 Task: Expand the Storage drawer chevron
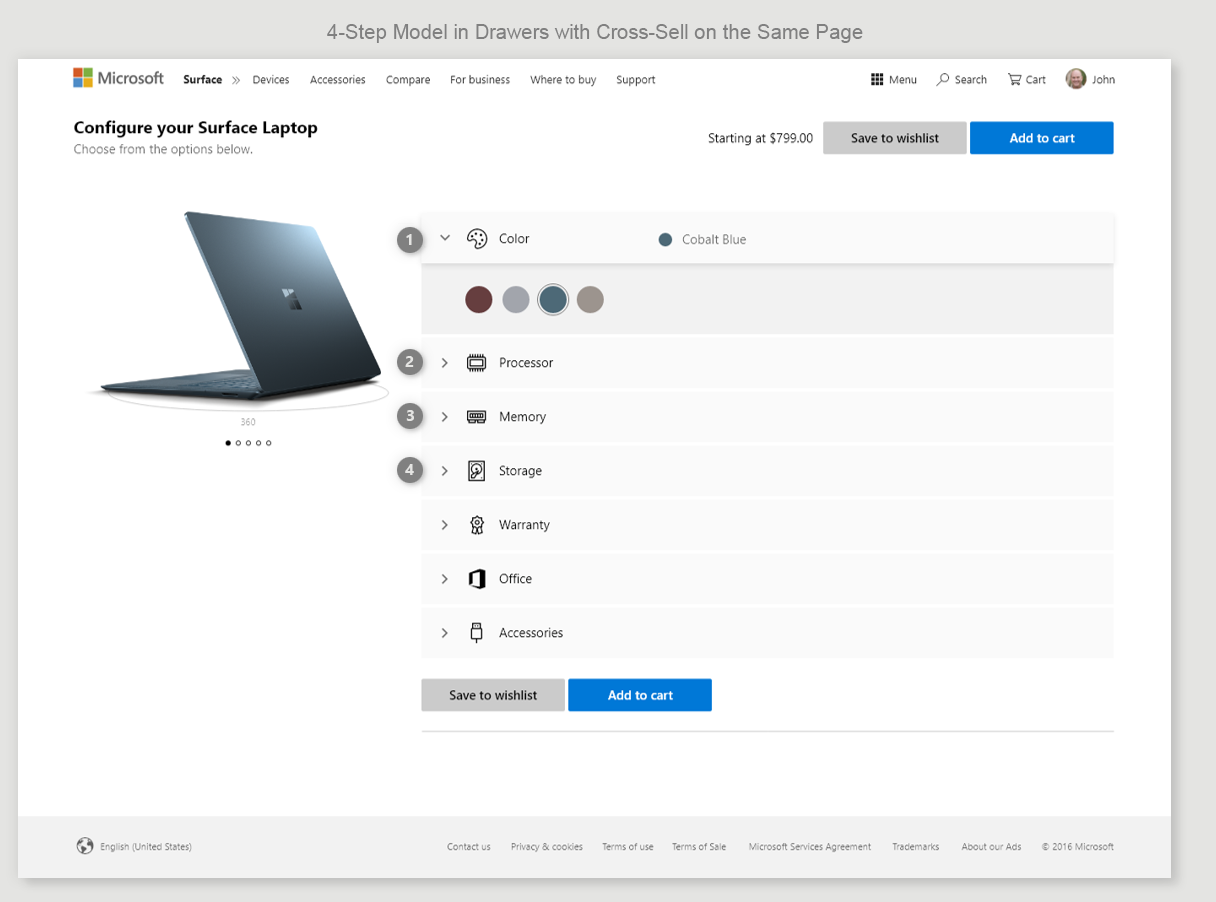[445, 471]
